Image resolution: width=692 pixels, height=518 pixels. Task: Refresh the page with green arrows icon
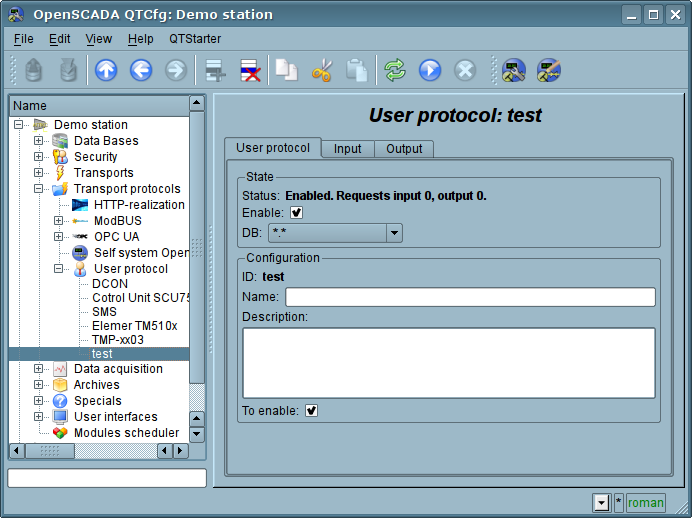[395, 70]
